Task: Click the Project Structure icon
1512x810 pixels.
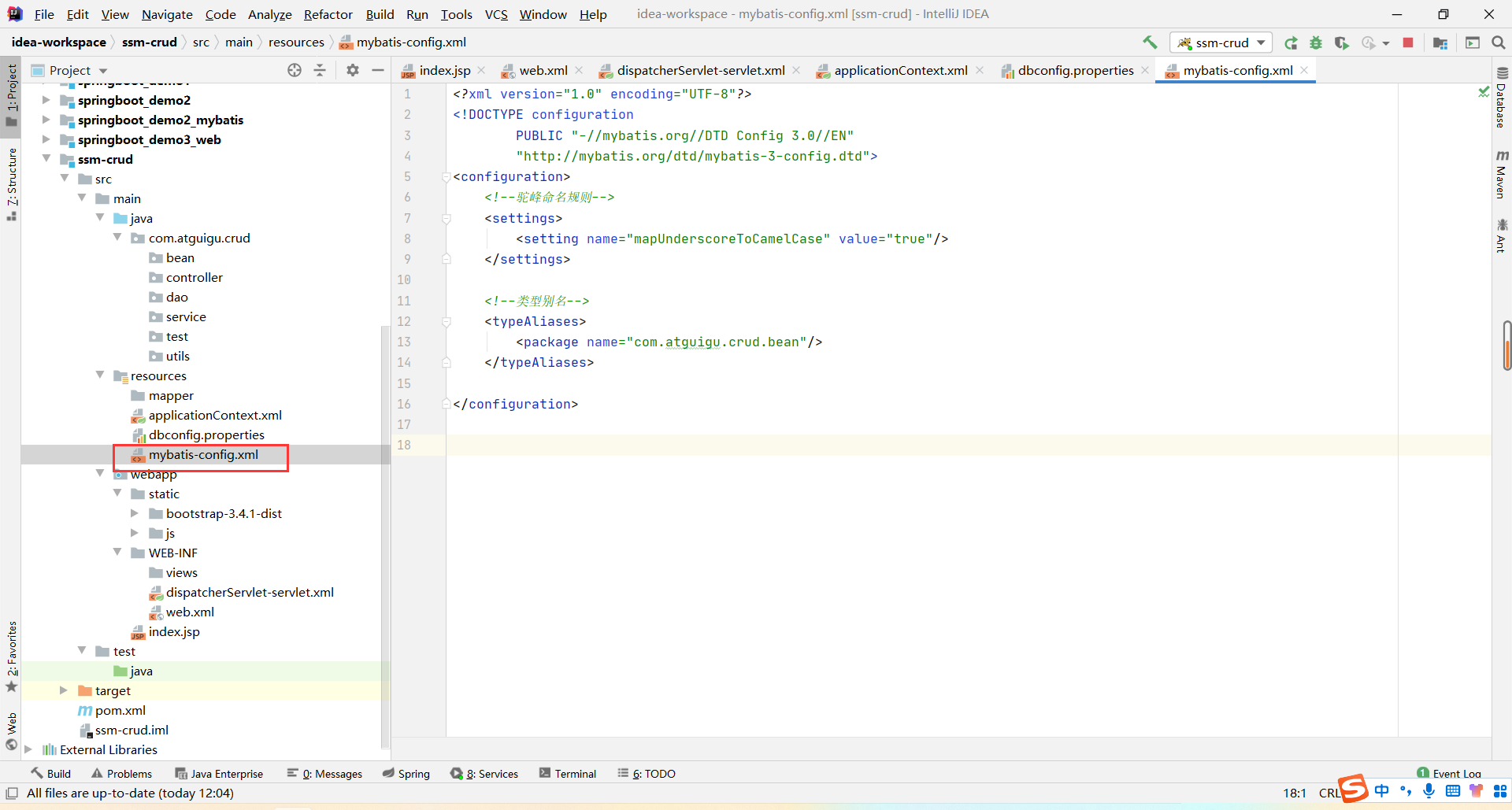Action: tap(1440, 43)
